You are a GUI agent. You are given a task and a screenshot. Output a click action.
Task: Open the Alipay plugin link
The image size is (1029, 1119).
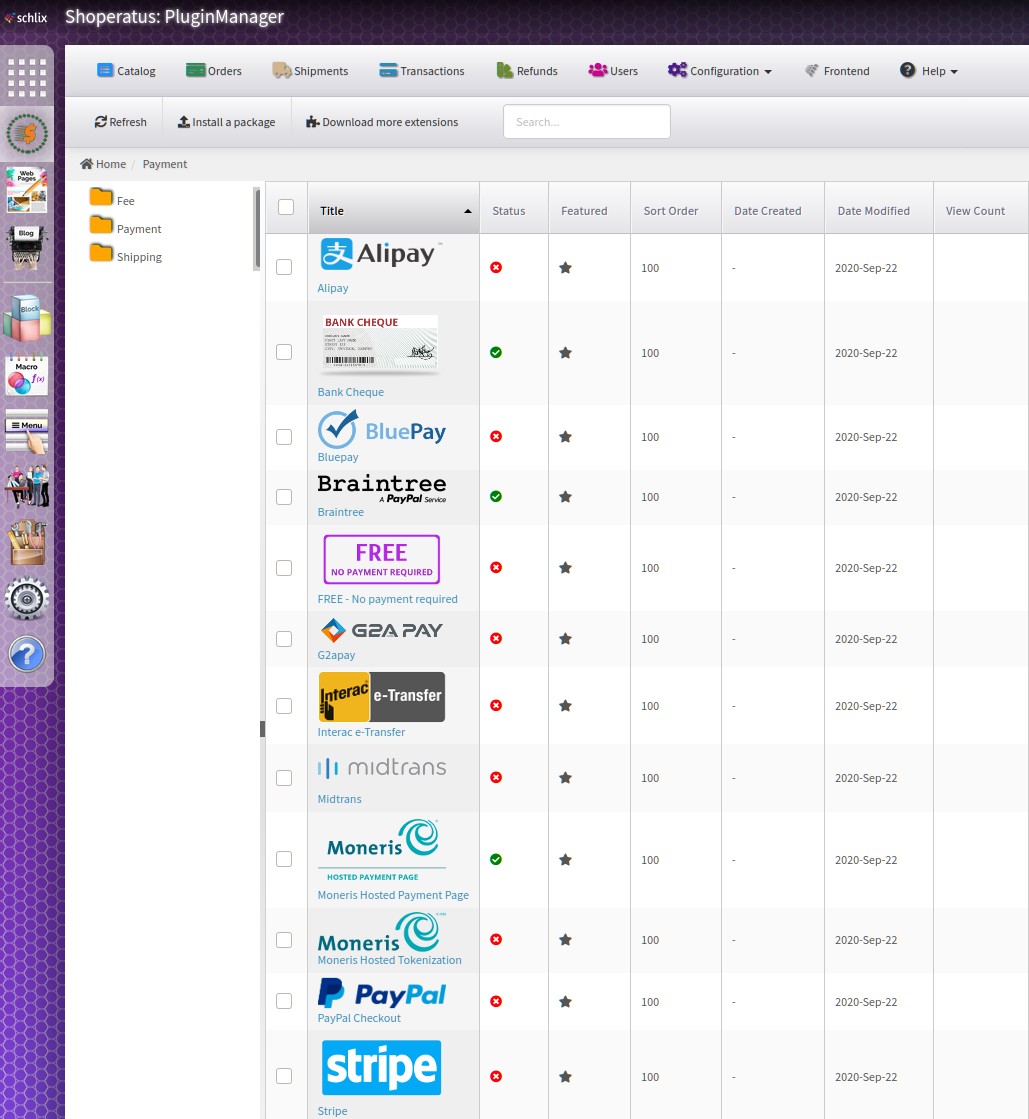(333, 288)
